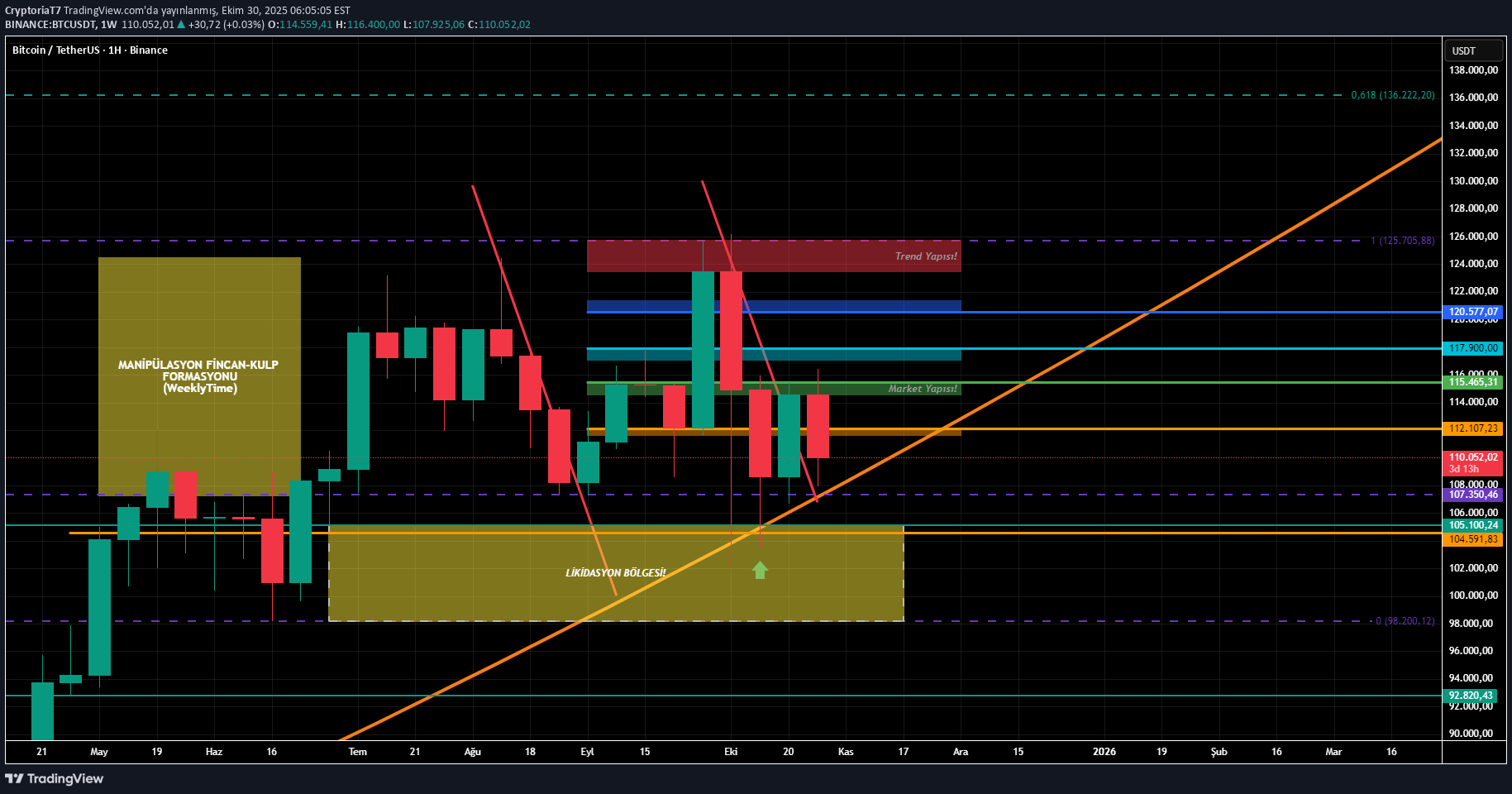The image size is (1512, 794).
Task: Select the green 92.820,43 price label
Action: (1472, 696)
